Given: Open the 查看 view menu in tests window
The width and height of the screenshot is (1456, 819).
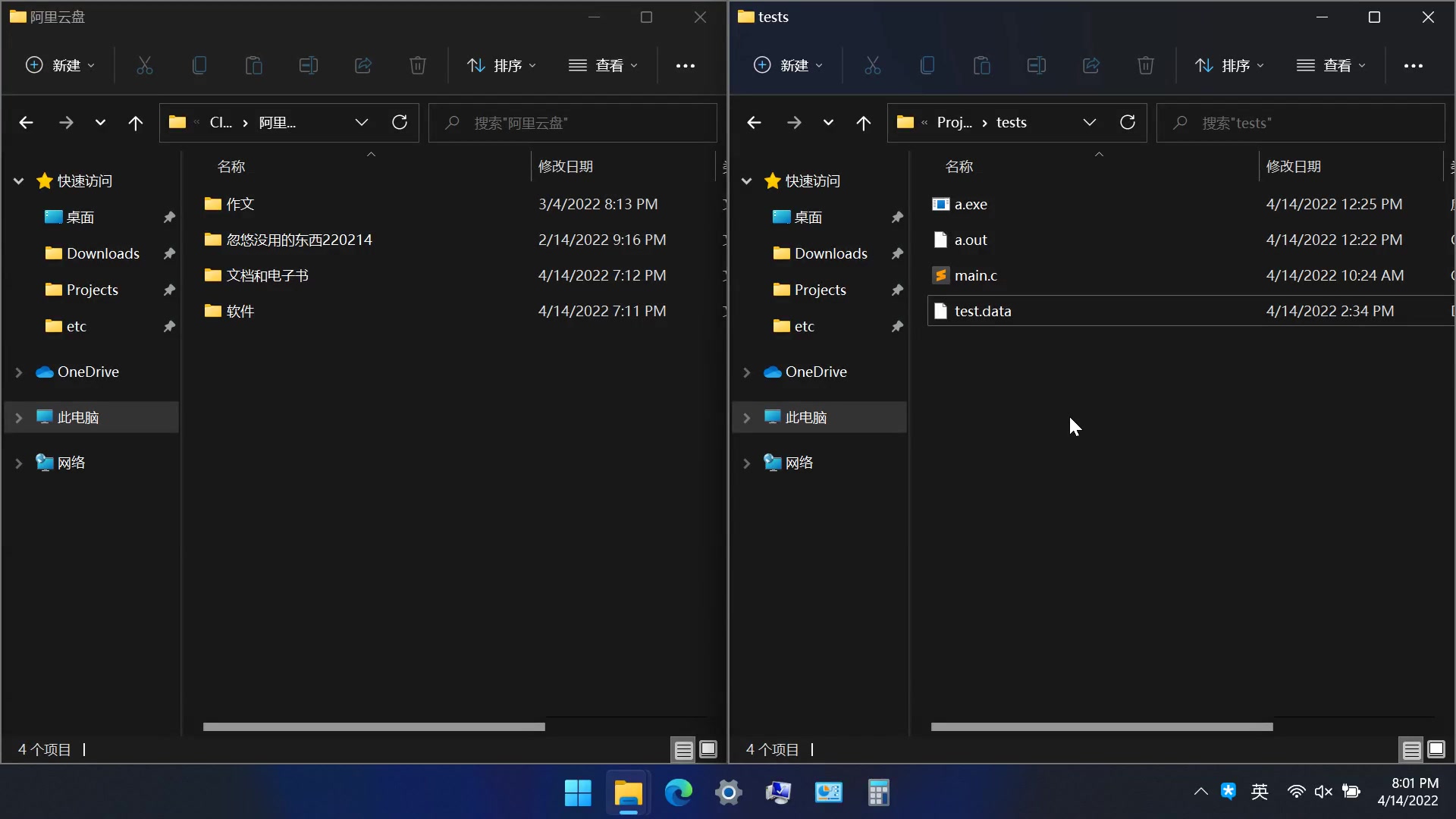Looking at the screenshot, I should (1331, 65).
